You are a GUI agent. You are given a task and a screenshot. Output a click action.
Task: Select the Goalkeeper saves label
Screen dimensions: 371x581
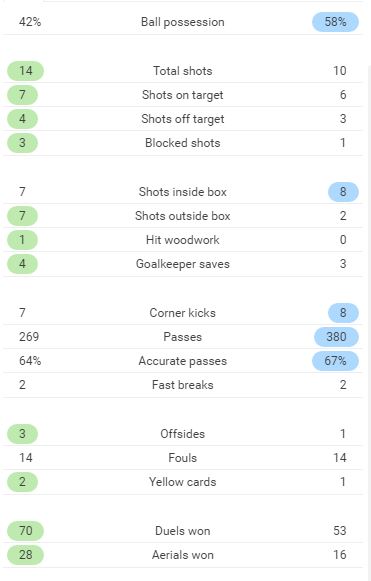point(183,264)
